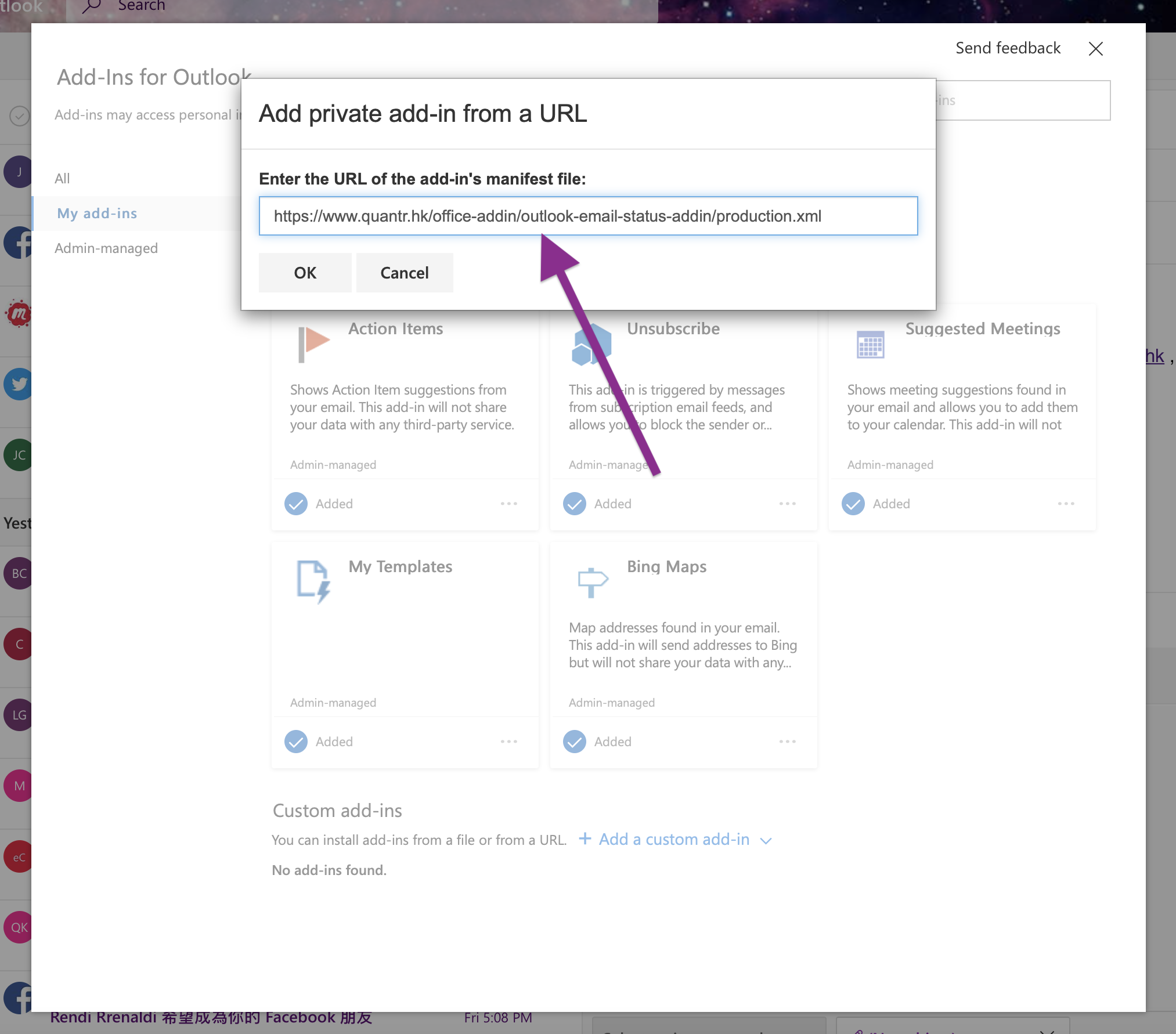Toggle the Added checkmark for Suggested Meetings

point(853,504)
